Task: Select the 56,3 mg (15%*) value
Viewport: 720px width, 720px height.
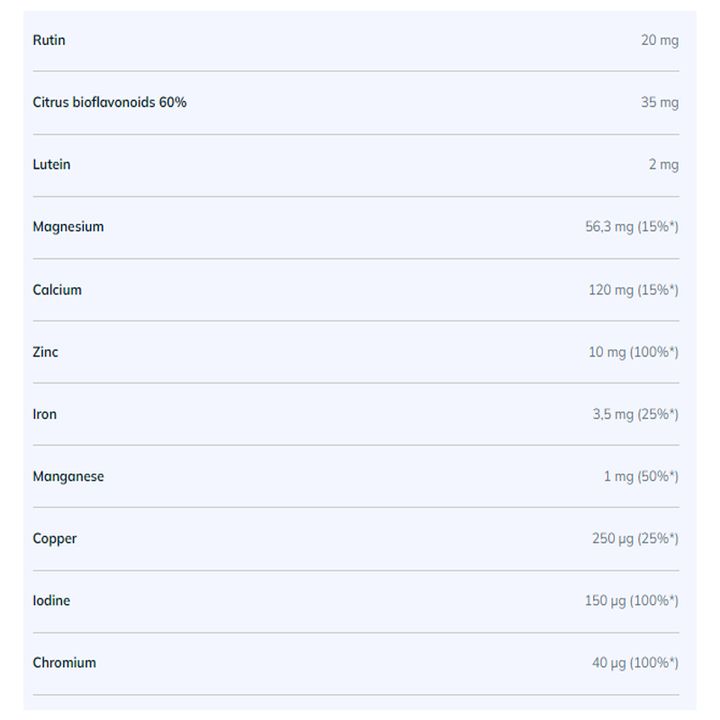Action: 632,227
